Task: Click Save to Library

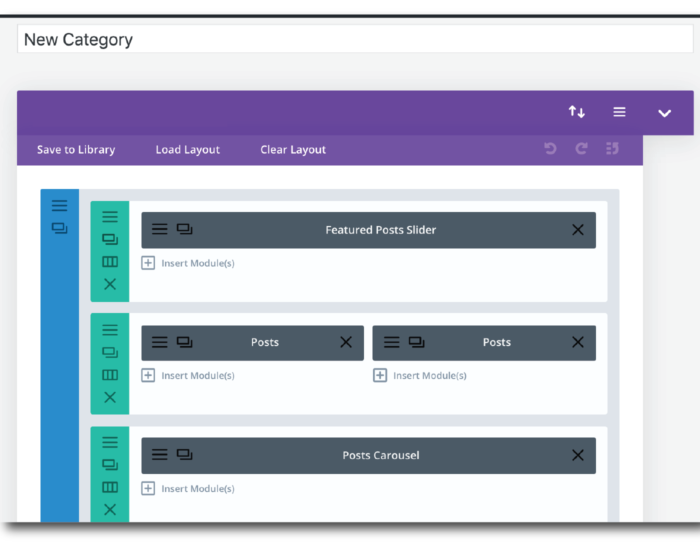Action: tap(76, 150)
